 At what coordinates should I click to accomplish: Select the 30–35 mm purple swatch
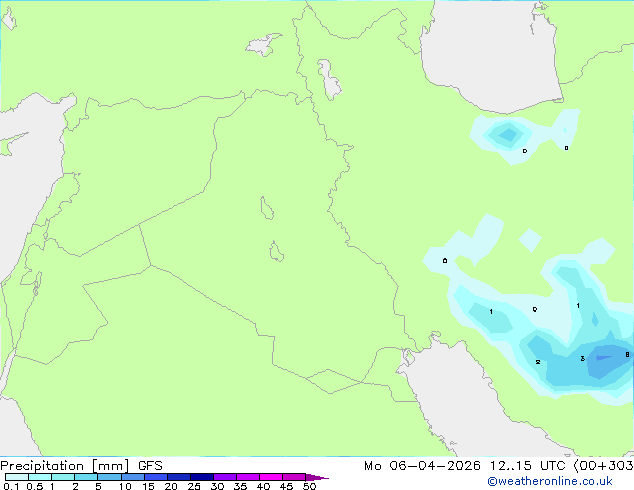point(224,477)
